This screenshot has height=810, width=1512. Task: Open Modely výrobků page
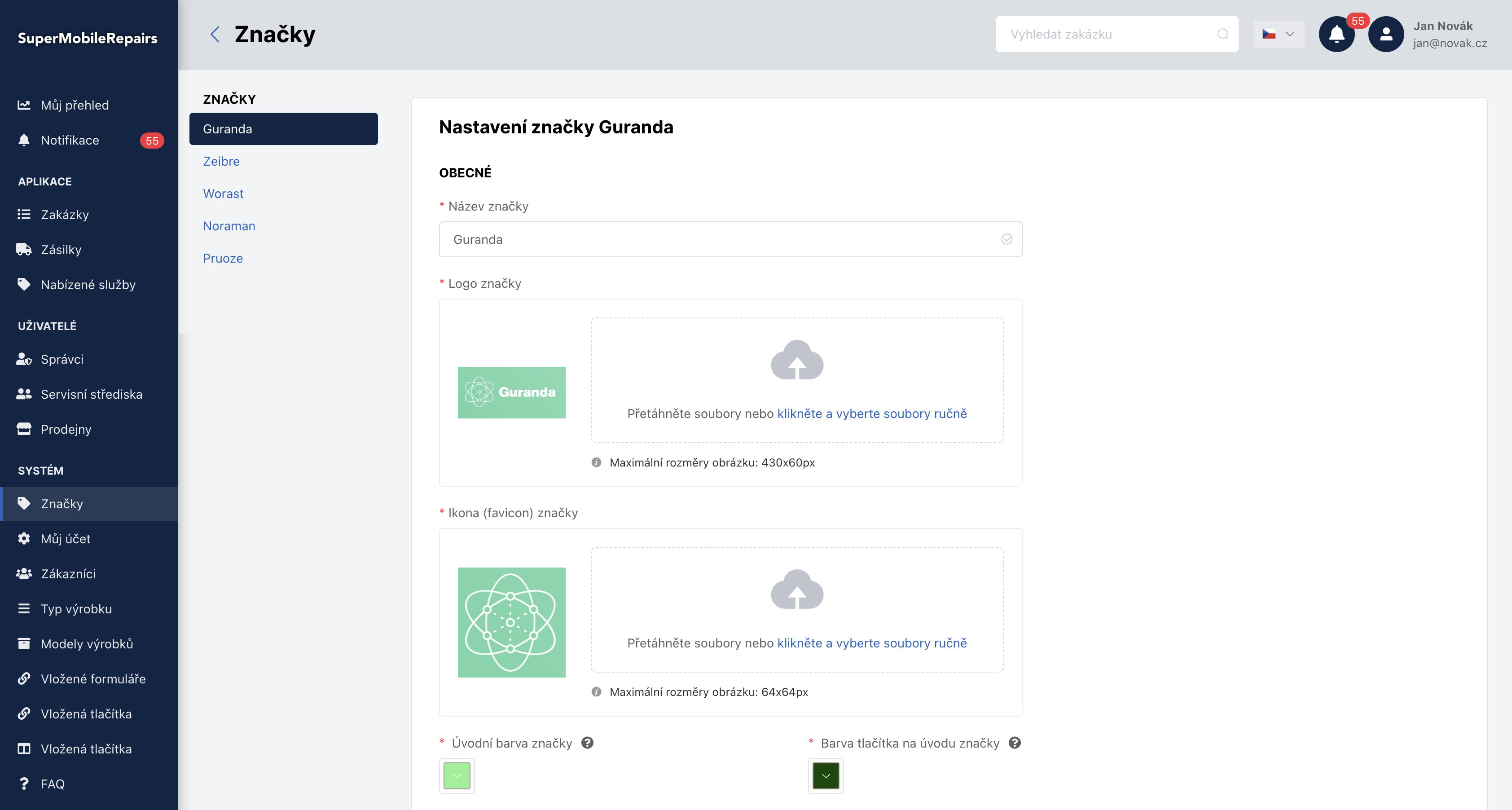coord(88,644)
